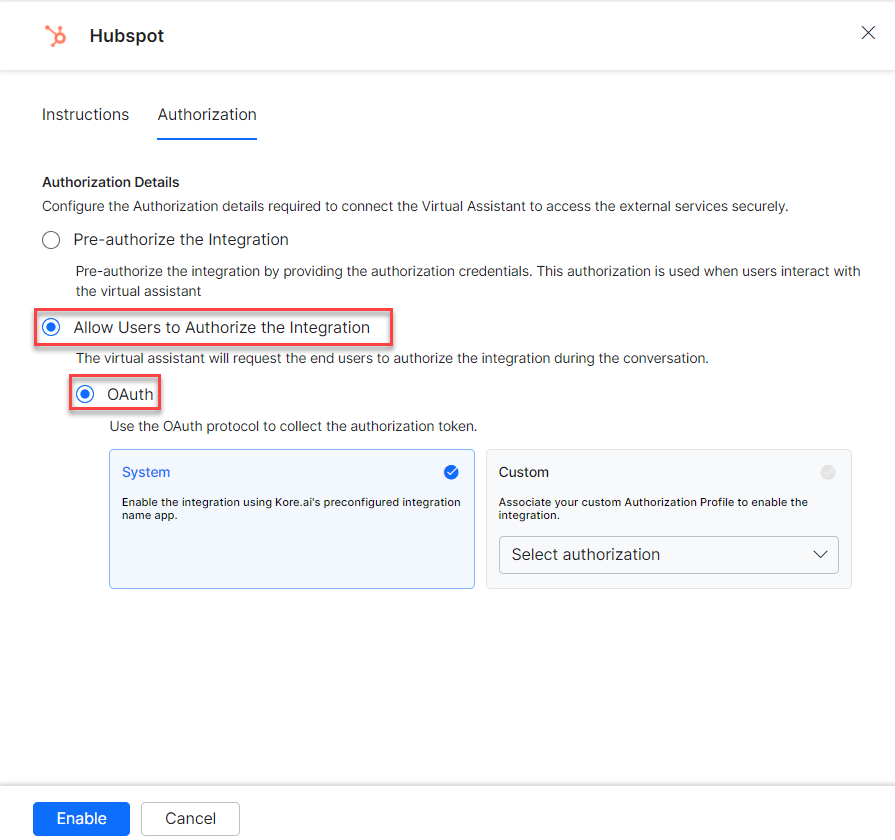
Task: Switch to the Instructions tab
Action: [85, 115]
